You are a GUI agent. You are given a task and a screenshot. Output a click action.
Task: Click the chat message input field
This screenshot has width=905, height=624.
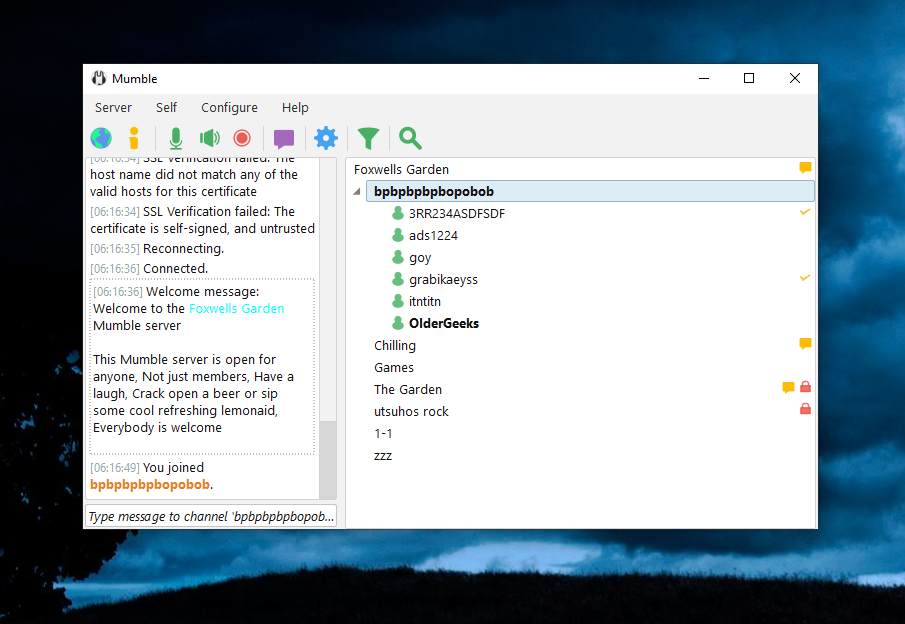coord(211,516)
